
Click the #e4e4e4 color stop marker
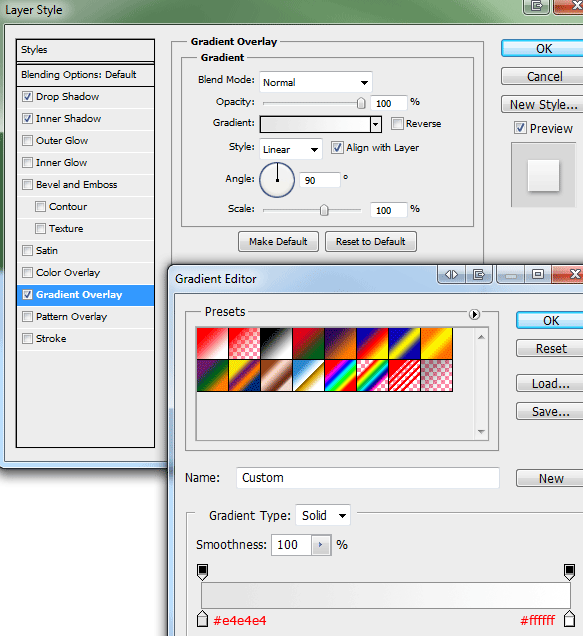202,619
